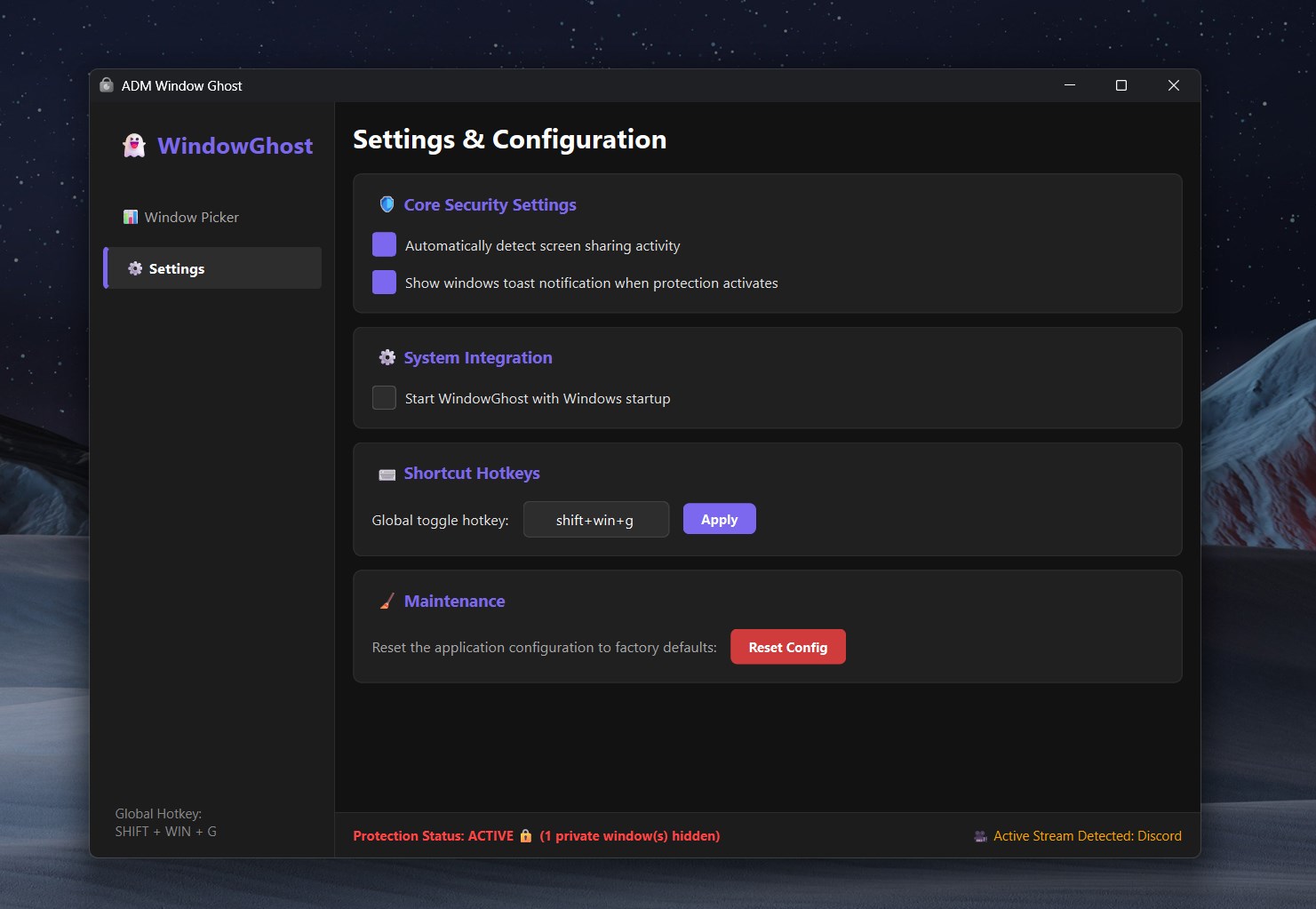This screenshot has width=1316, height=909.
Task: Apply the global toggle hotkey
Action: point(720,519)
